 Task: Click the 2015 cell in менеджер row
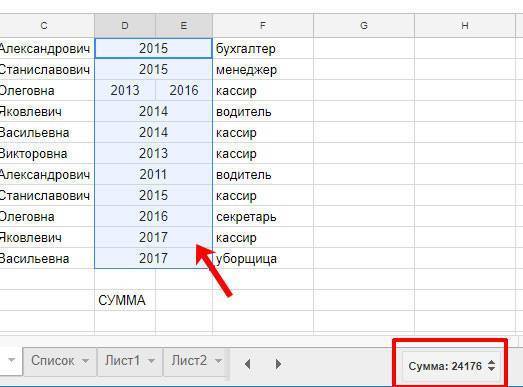pyautogui.click(x=153, y=70)
